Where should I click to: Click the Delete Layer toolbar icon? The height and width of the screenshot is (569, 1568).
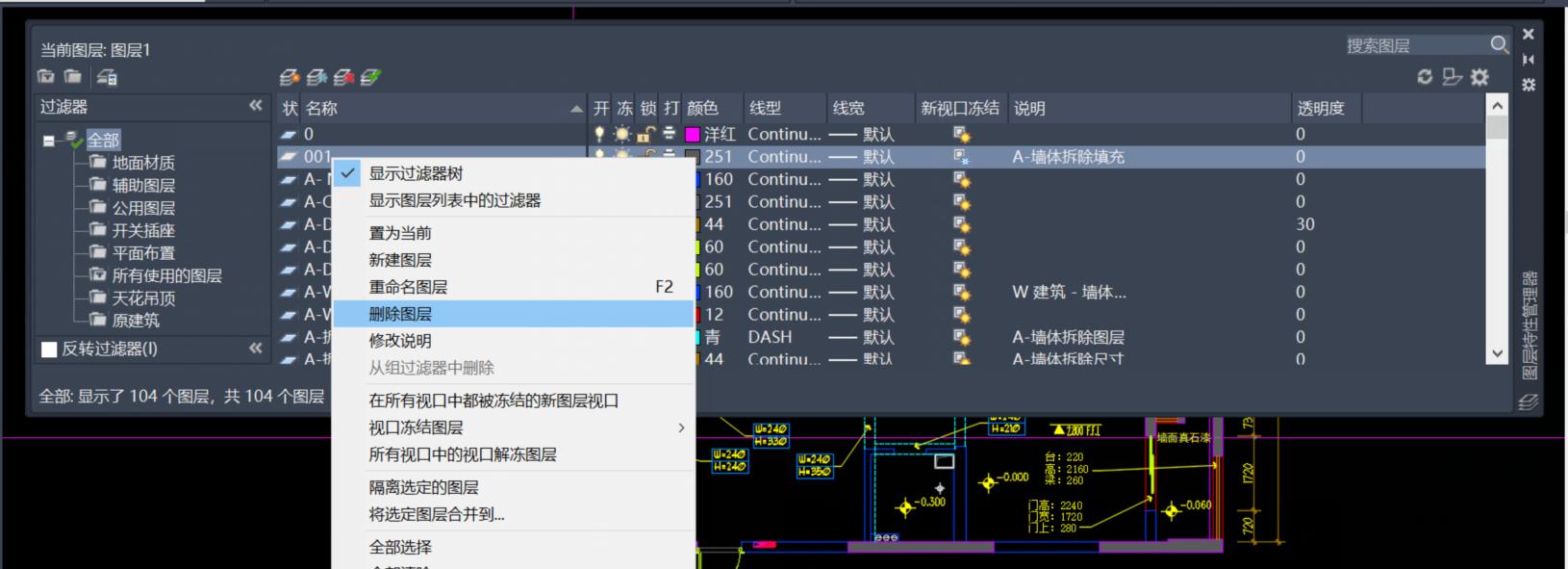coord(343,77)
